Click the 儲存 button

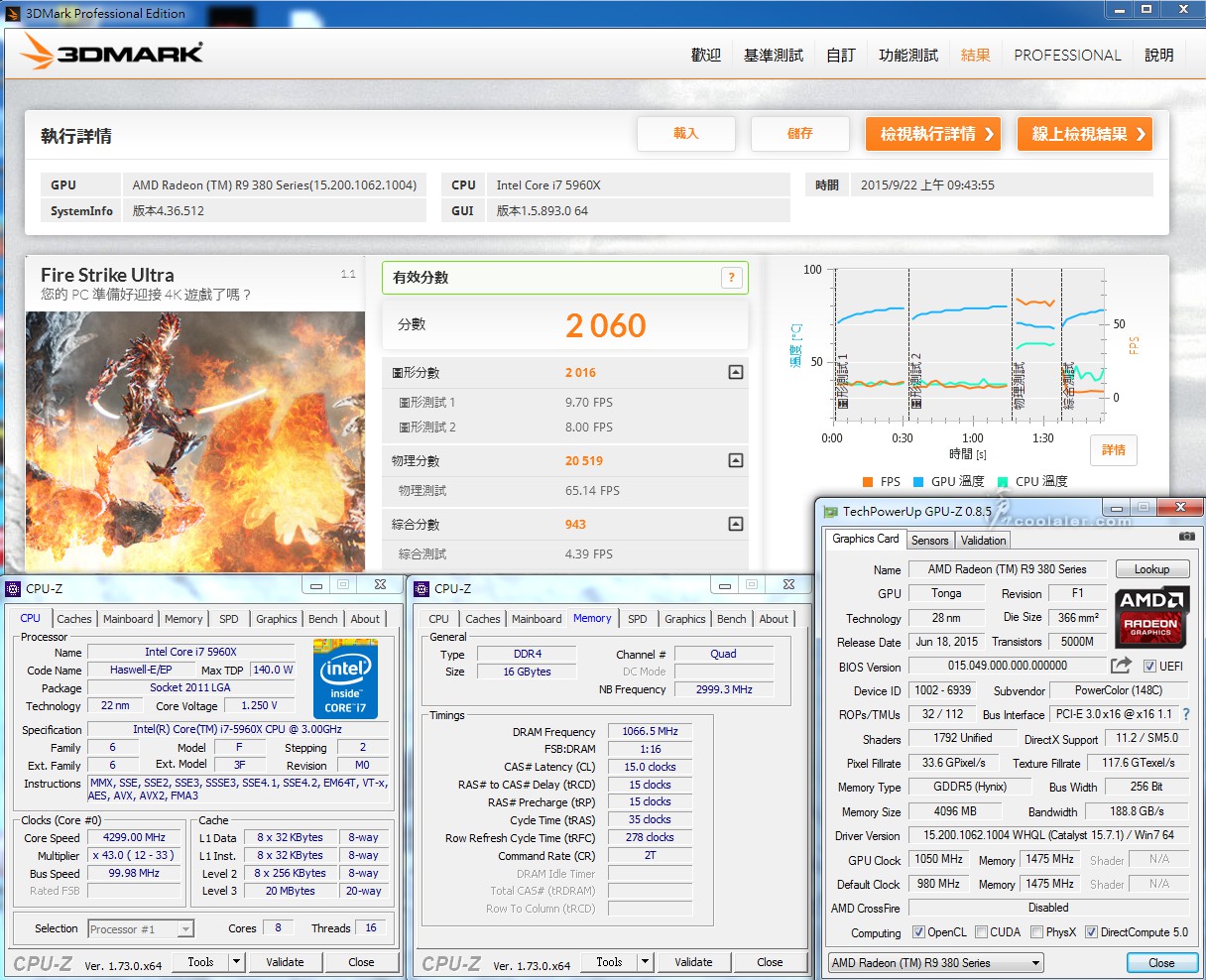(800, 134)
